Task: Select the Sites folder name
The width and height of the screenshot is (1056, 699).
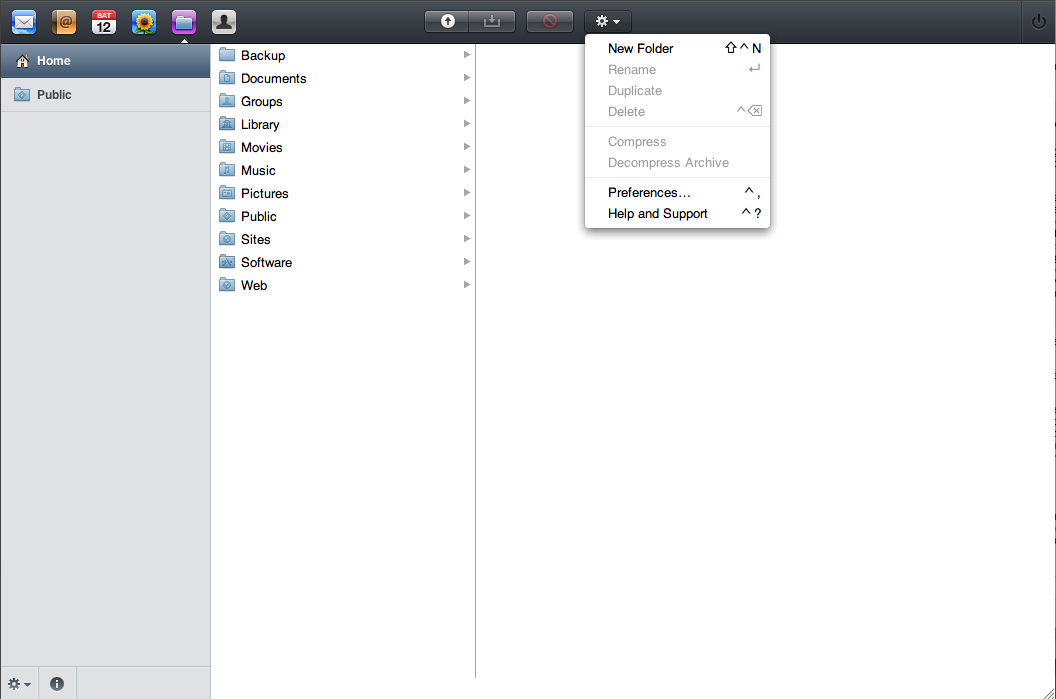Action: 256,239
